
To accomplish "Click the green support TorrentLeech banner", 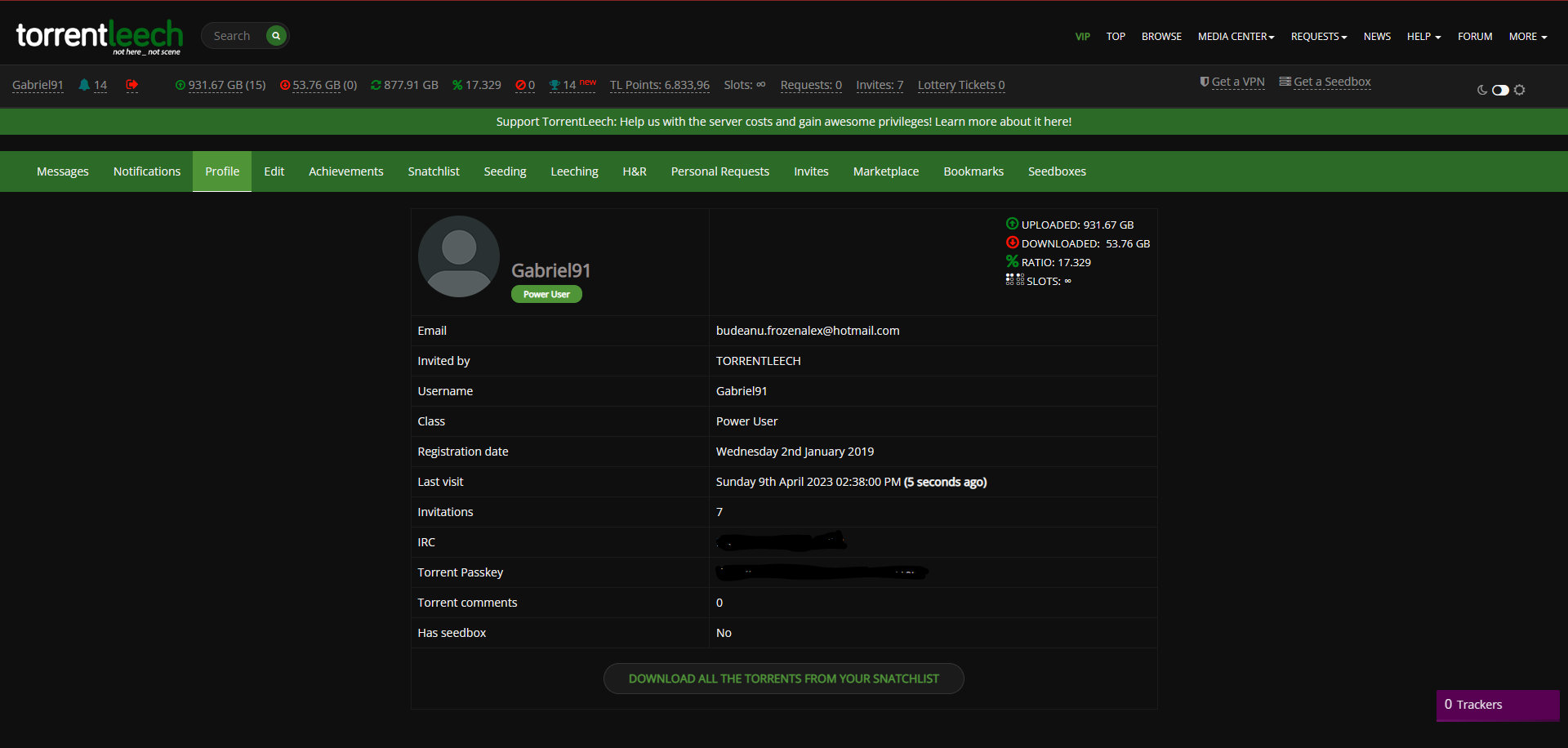I will pos(784,122).
